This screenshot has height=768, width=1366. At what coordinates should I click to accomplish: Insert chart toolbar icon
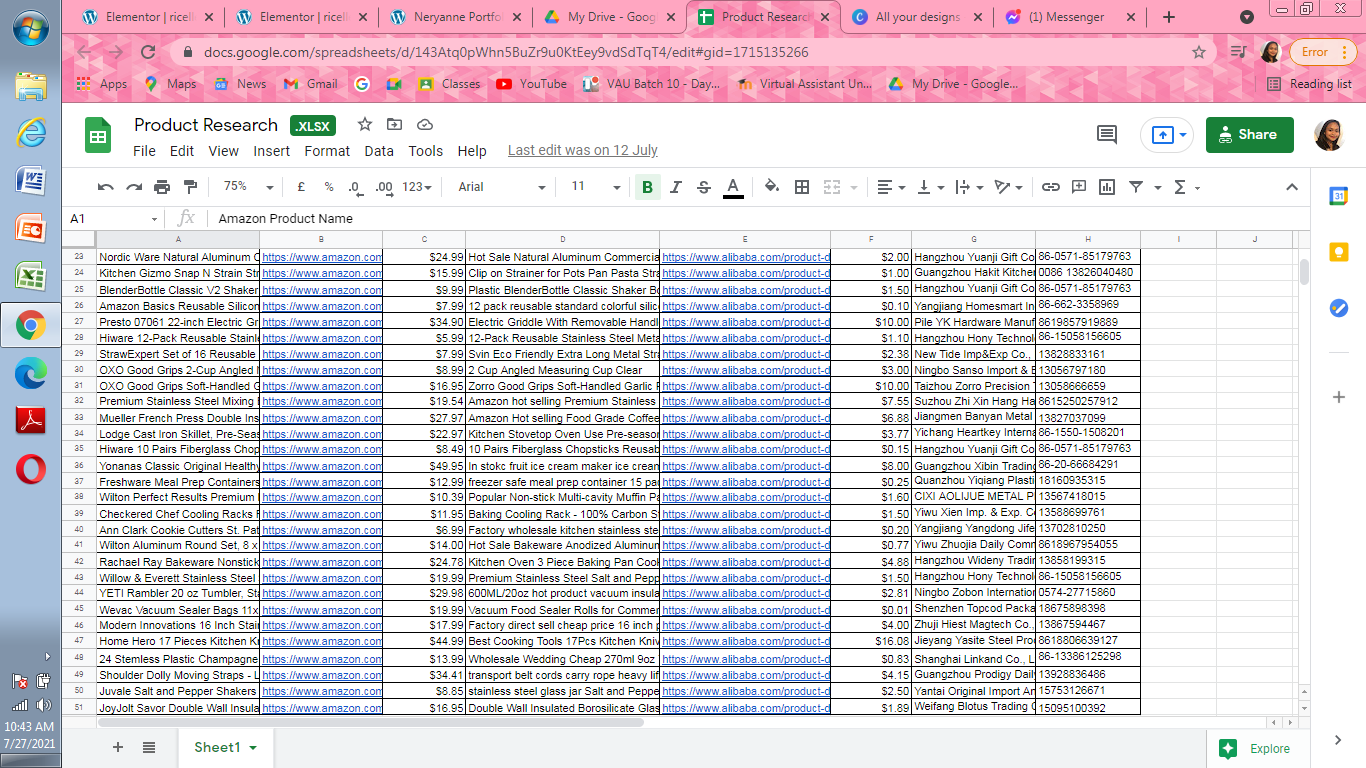point(1107,187)
